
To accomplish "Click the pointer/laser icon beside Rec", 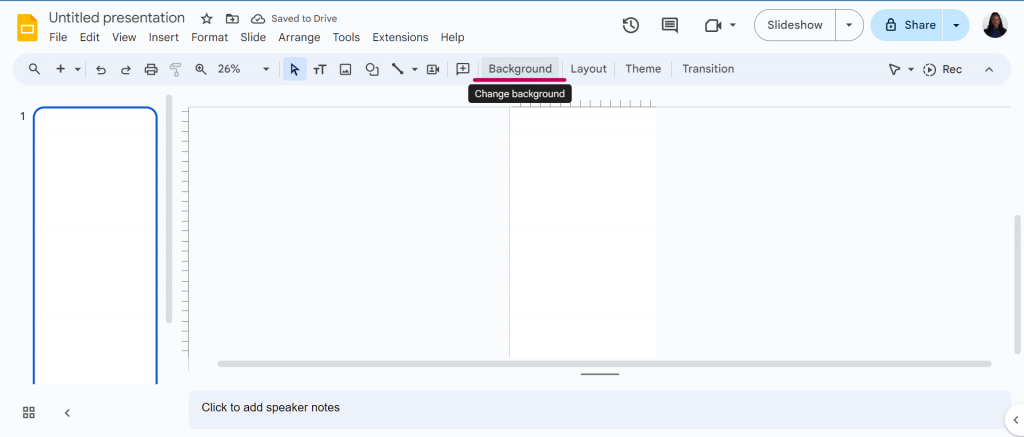I will pyautogui.click(x=894, y=69).
